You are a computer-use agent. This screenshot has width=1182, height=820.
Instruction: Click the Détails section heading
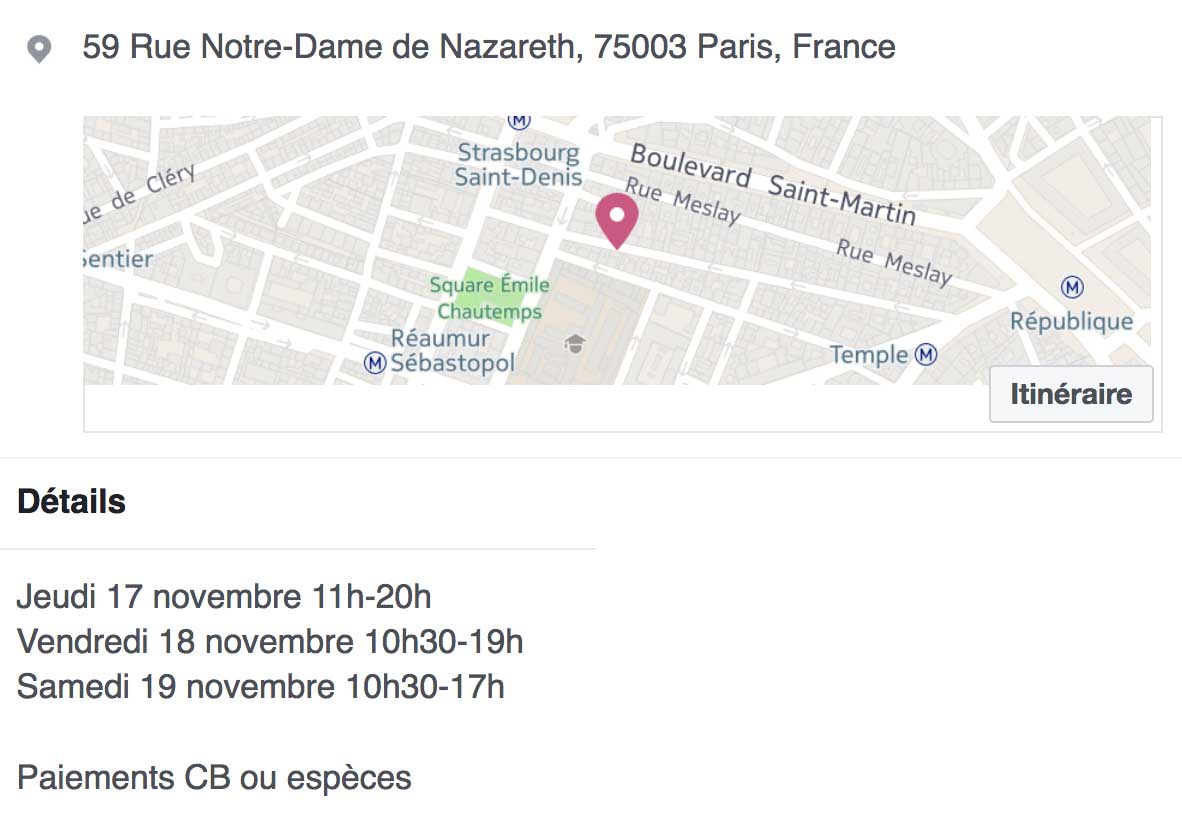[x=72, y=502]
